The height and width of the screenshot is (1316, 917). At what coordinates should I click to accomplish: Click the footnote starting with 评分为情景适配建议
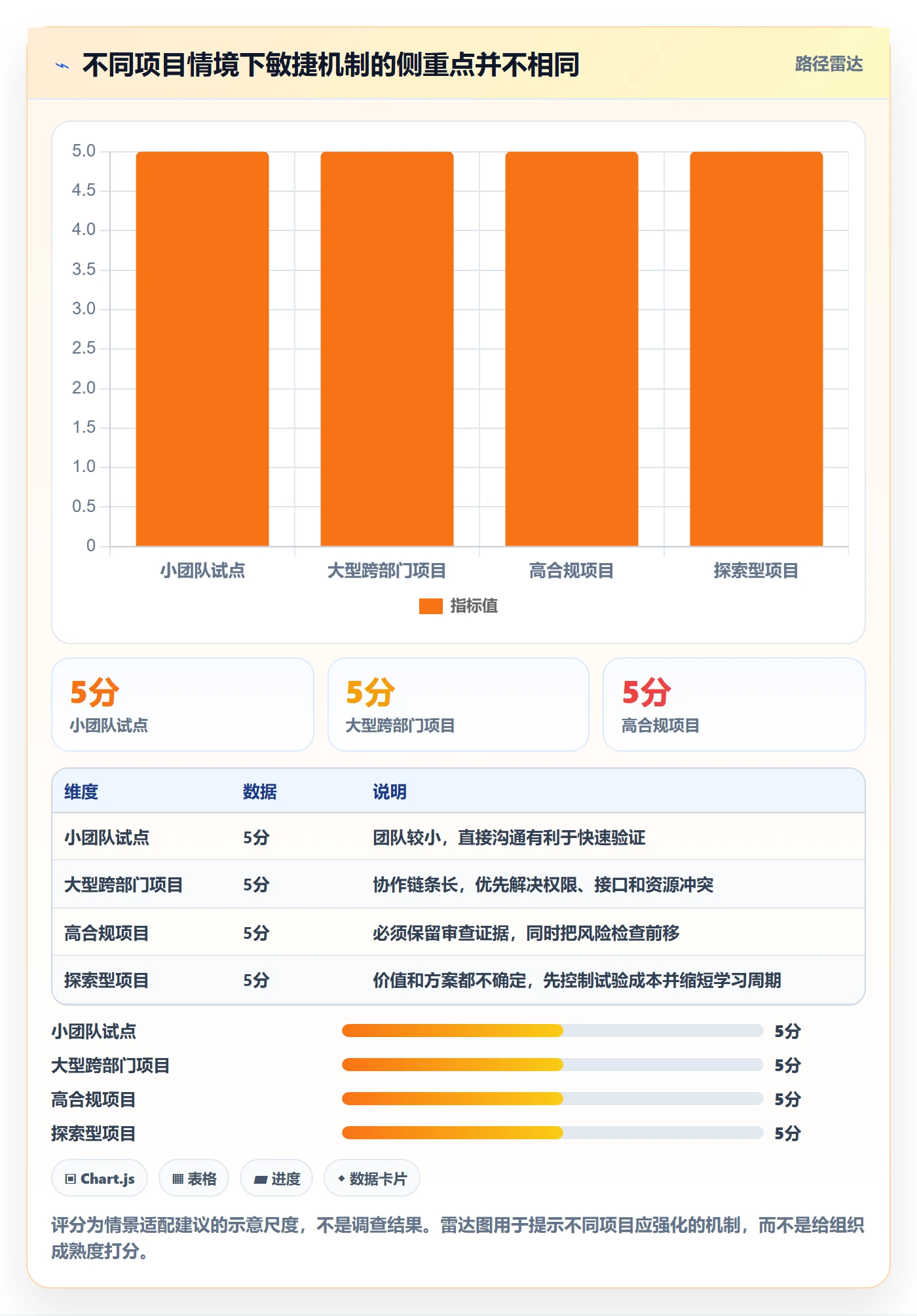tap(458, 1238)
